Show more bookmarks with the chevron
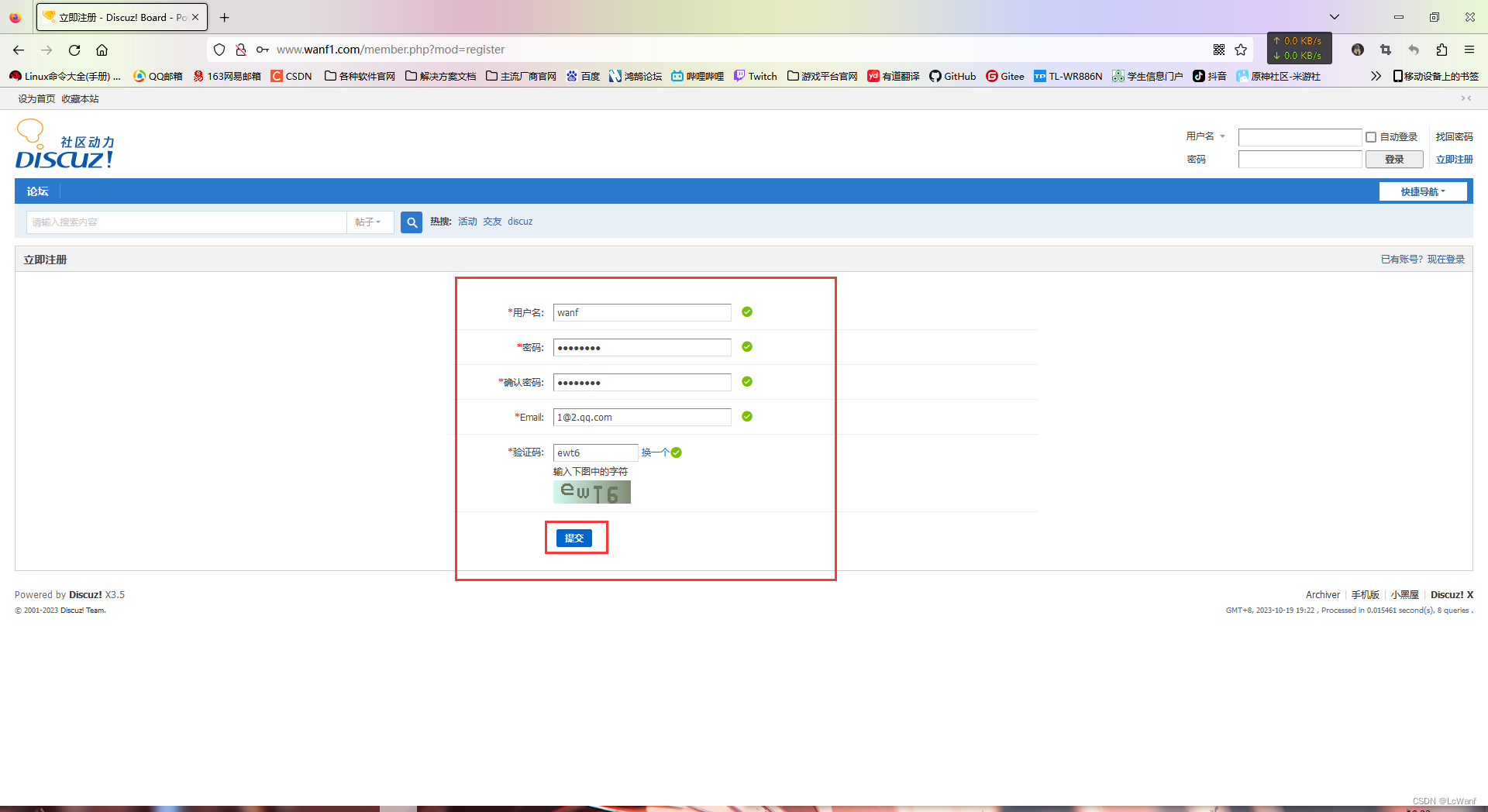Image resolution: width=1488 pixels, height=812 pixels. click(x=1376, y=76)
